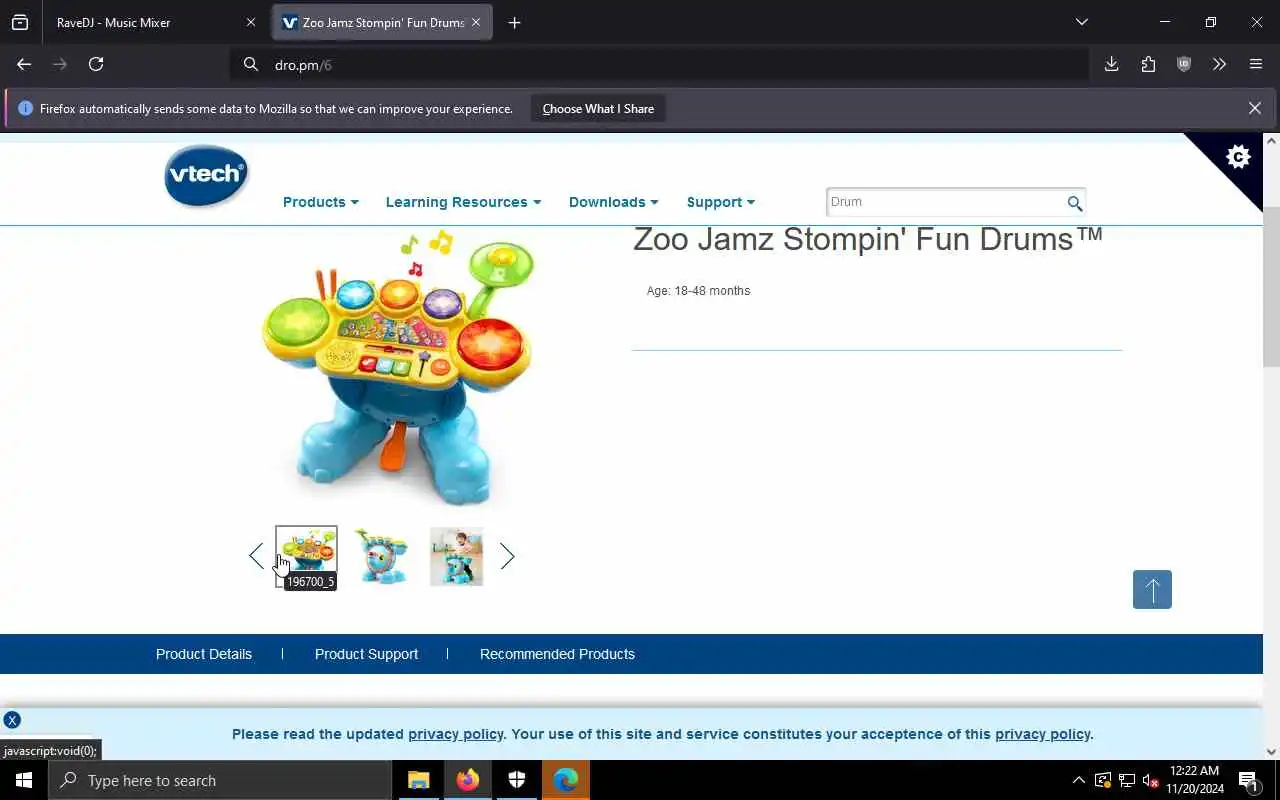Open the Firefox application menu
The image size is (1280, 800).
[x=1256, y=64]
